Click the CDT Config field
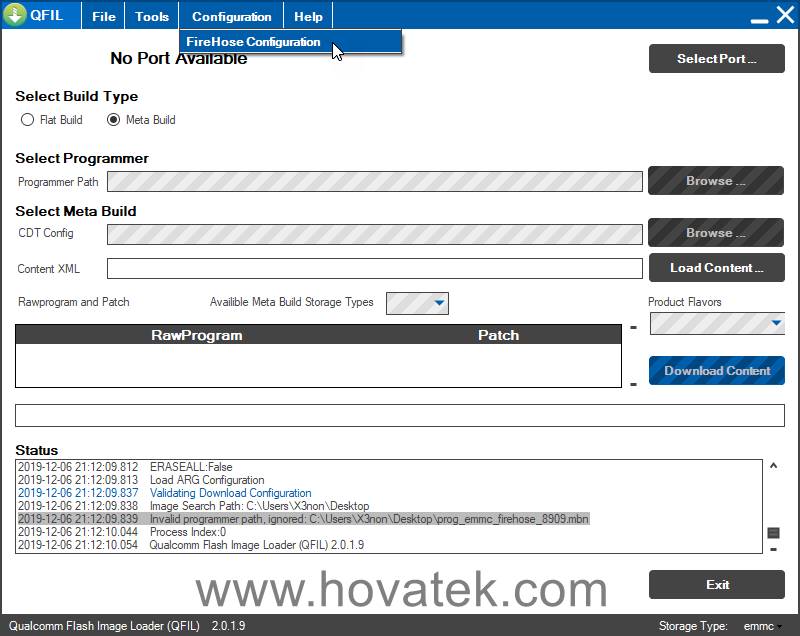This screenshot has height=636, width=800. (x=374, y=234)
